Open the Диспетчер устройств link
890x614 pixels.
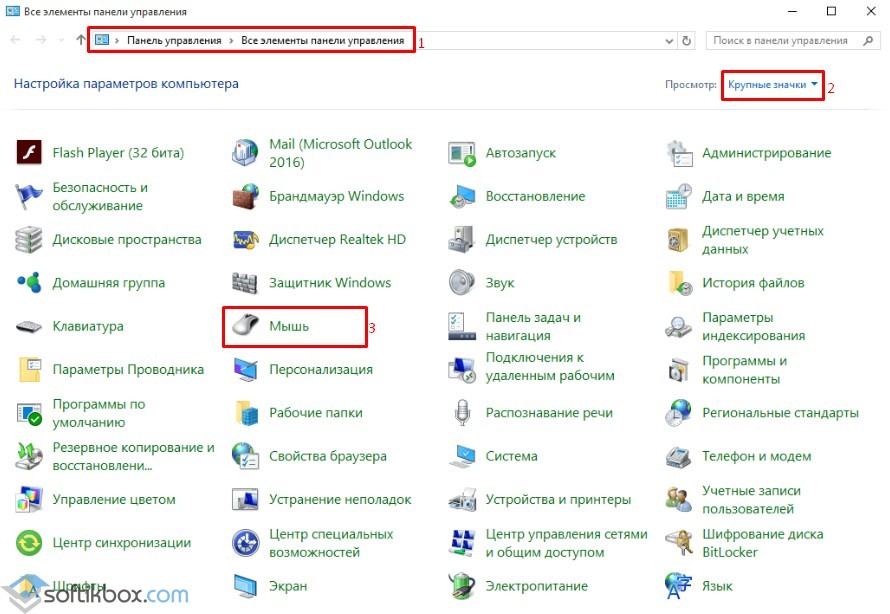click(x=551, y=240)
